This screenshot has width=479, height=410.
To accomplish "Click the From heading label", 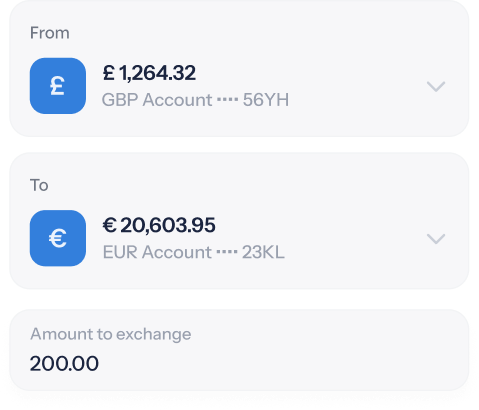I will pyautogui.click(x=50, y=33).
